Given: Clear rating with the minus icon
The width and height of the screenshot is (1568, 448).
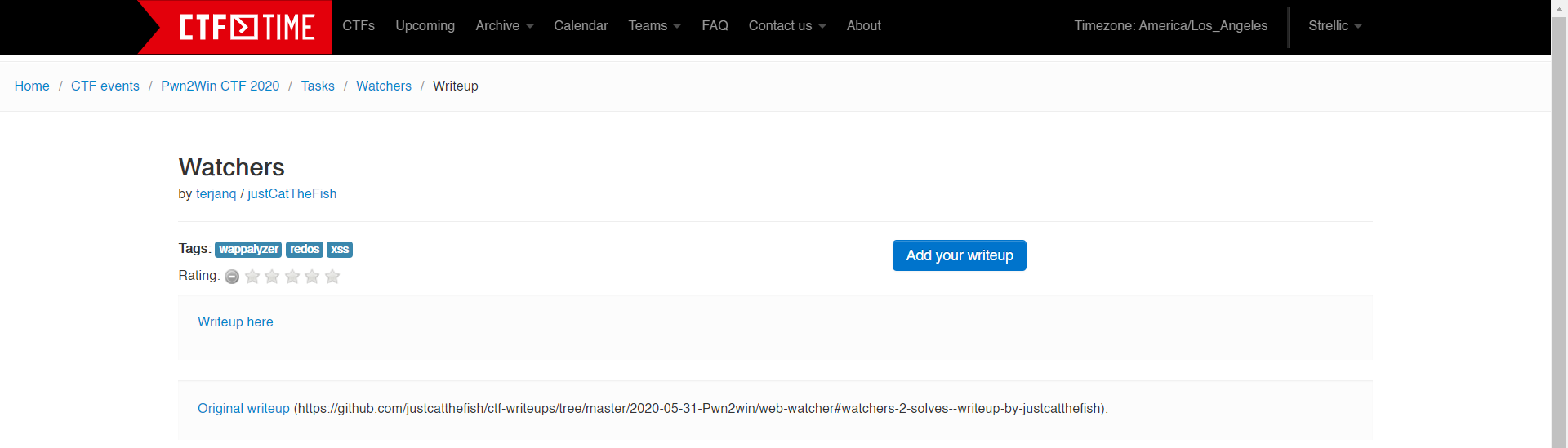Looking at the screenshot, I should (232, 277).
